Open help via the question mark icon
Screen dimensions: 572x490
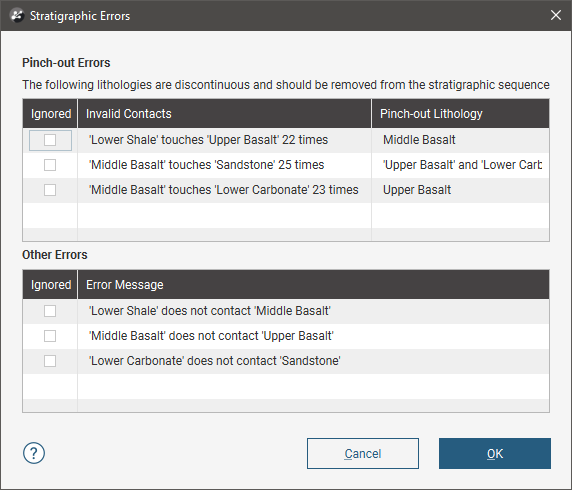pos(34,454)
